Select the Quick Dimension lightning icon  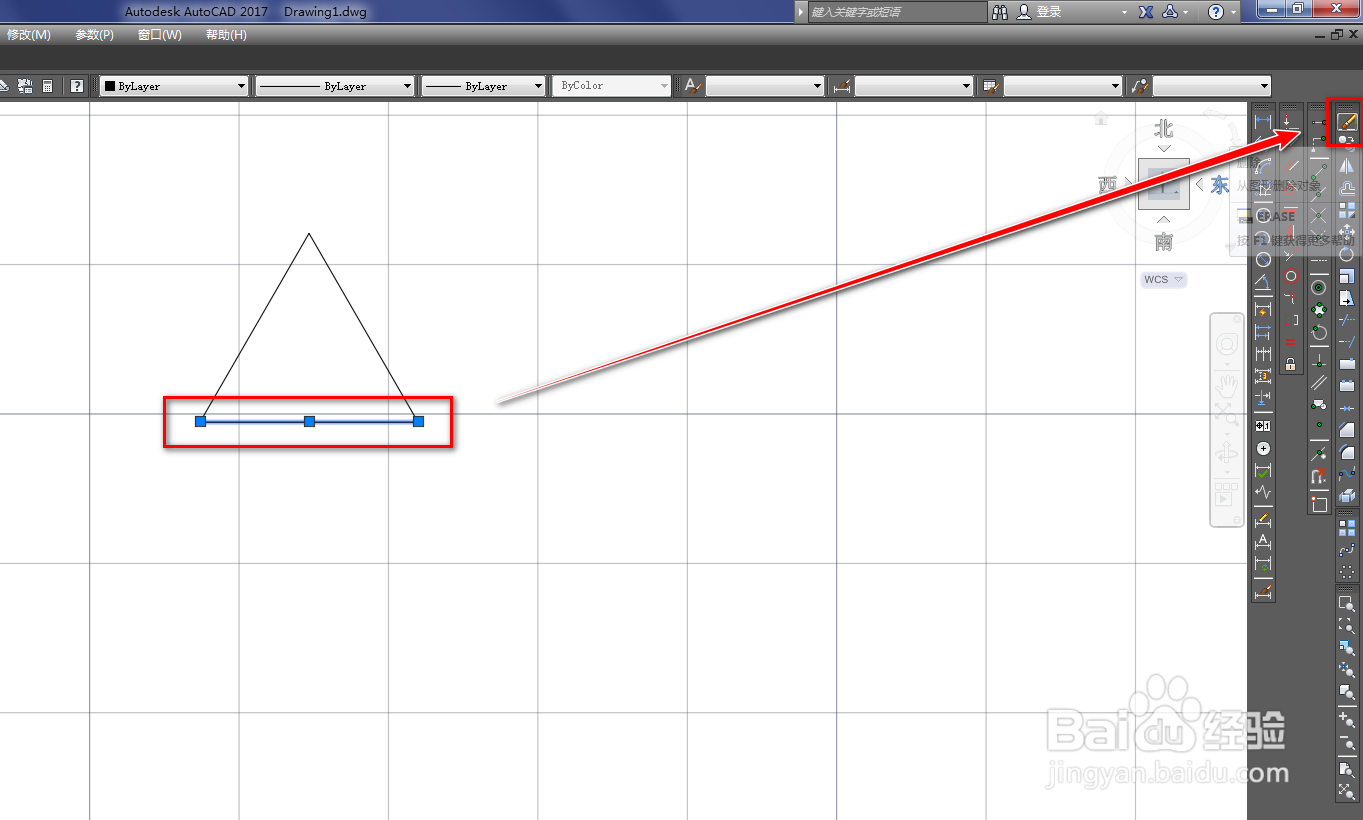[x=1263, y=310]
